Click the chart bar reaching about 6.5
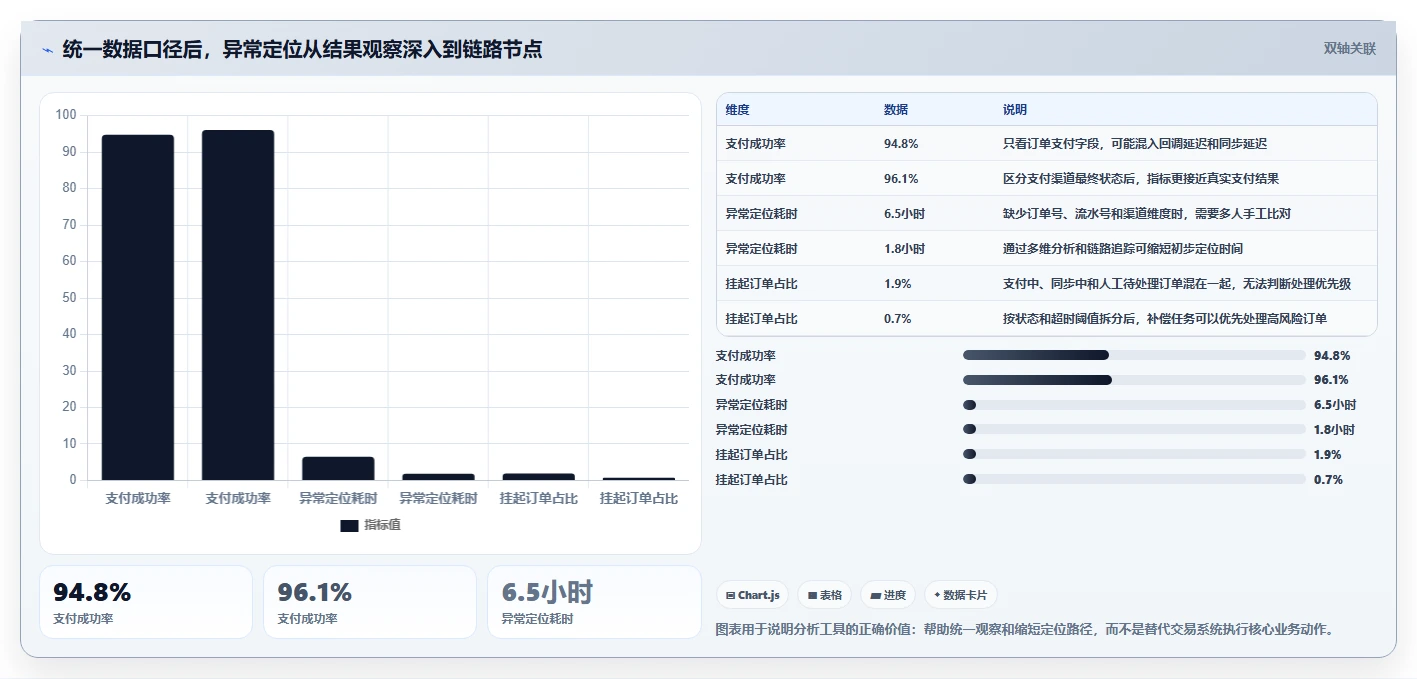 pyautogui.click(x=338, y=468)
